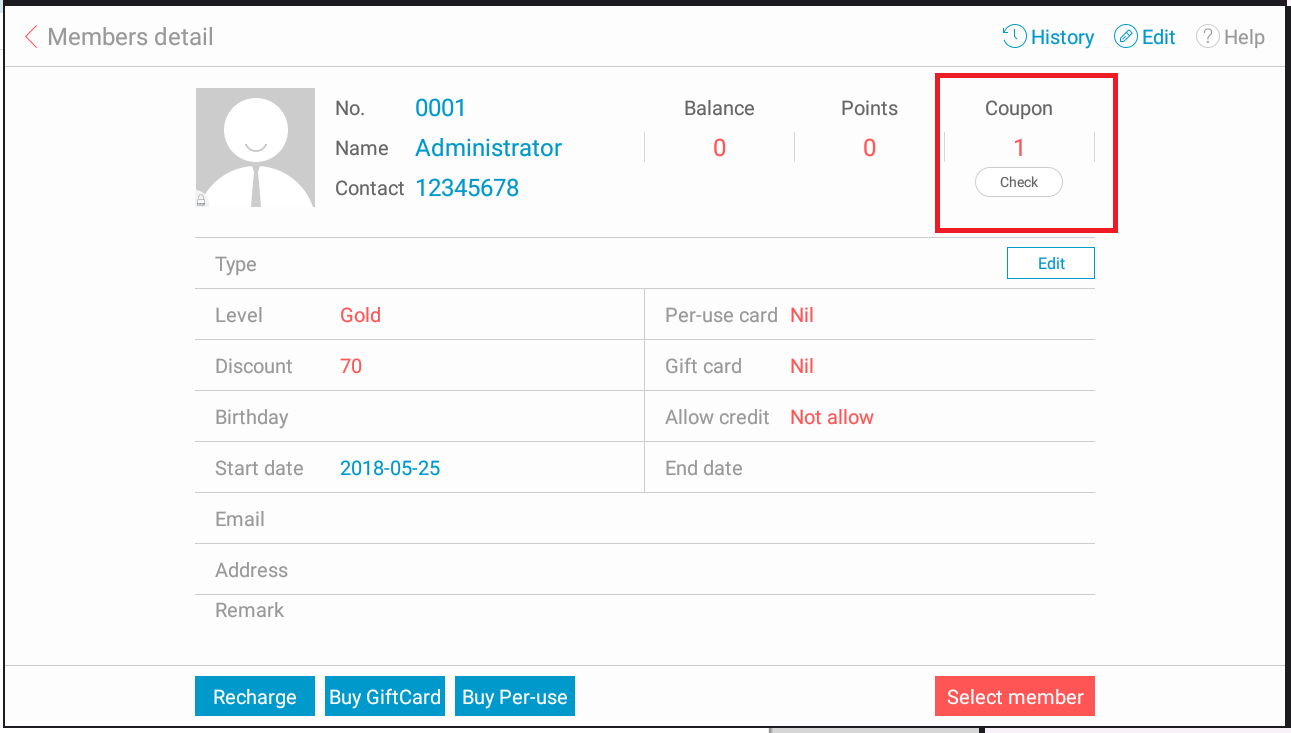Click Buy Per-use button
The height and width of the screenshot is (733, 1291).
(x=515, y=697)
